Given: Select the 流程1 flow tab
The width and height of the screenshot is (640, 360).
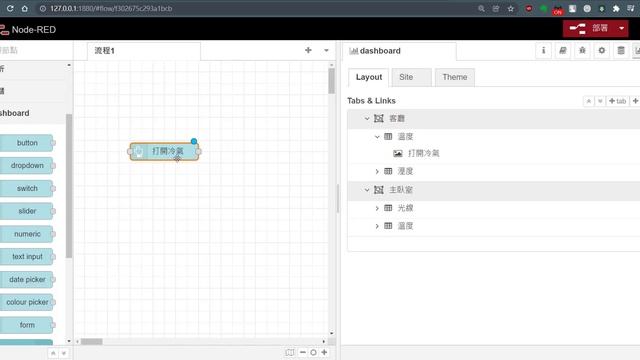Looking at the screenshot, I should tap(144, 51).
